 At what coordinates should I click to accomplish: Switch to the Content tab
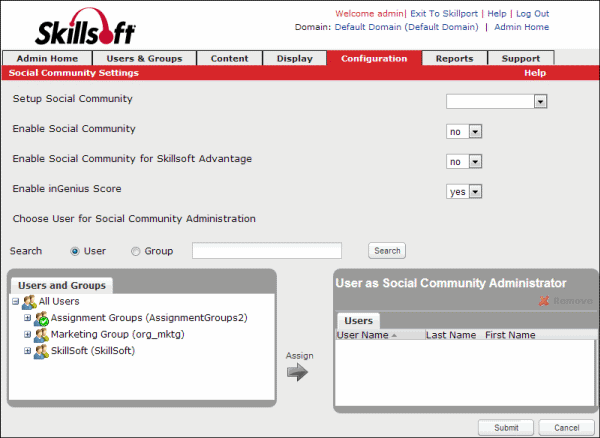[x=230, y=58]
